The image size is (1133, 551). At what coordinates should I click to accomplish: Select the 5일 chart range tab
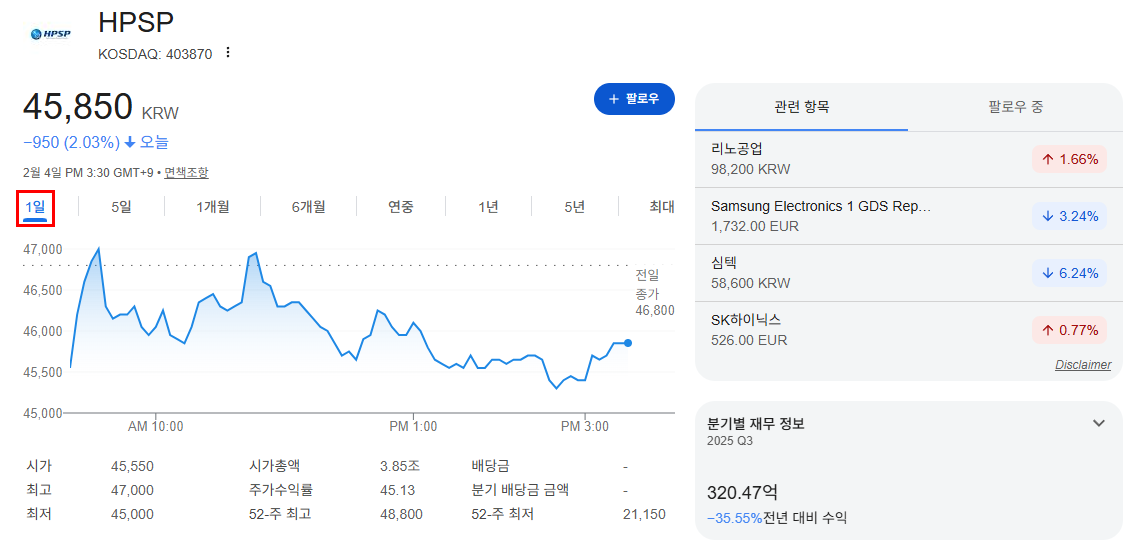(121, 207)
